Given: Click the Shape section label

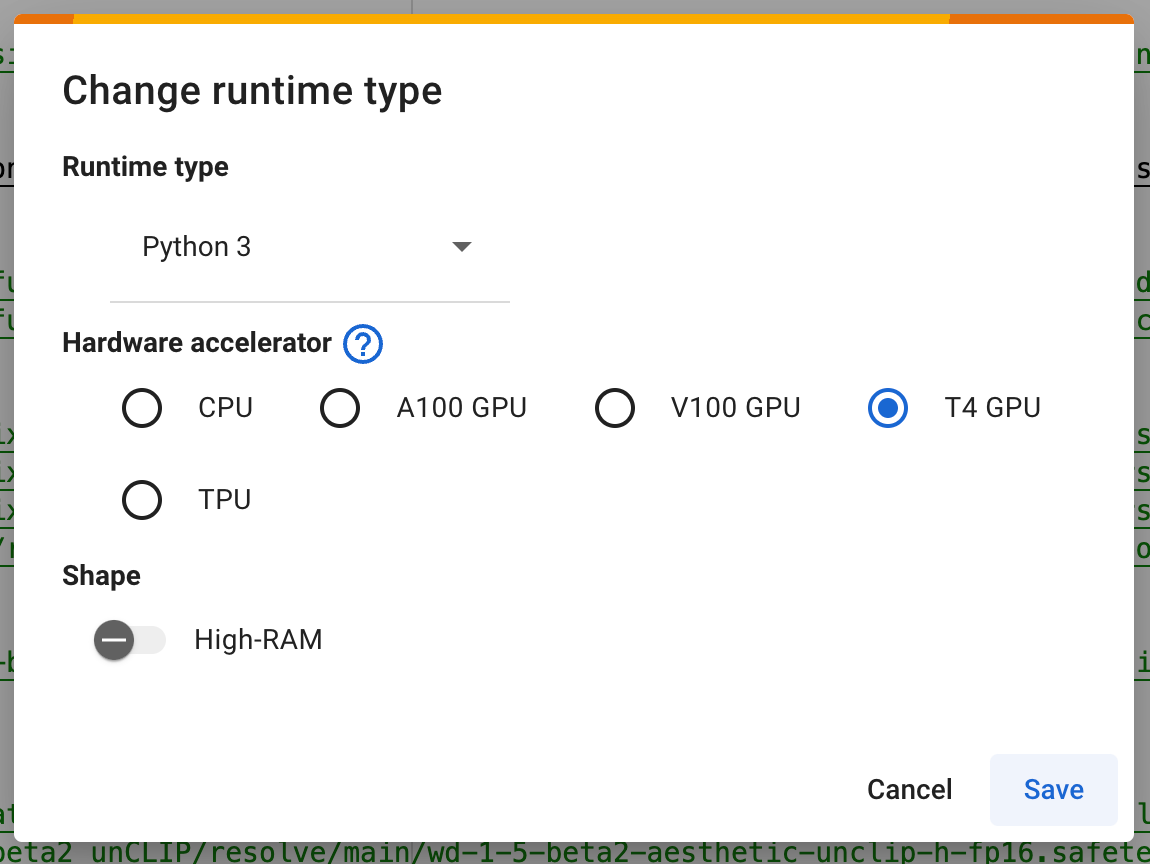Looking at the screenshot, I should tap(102, 576).
